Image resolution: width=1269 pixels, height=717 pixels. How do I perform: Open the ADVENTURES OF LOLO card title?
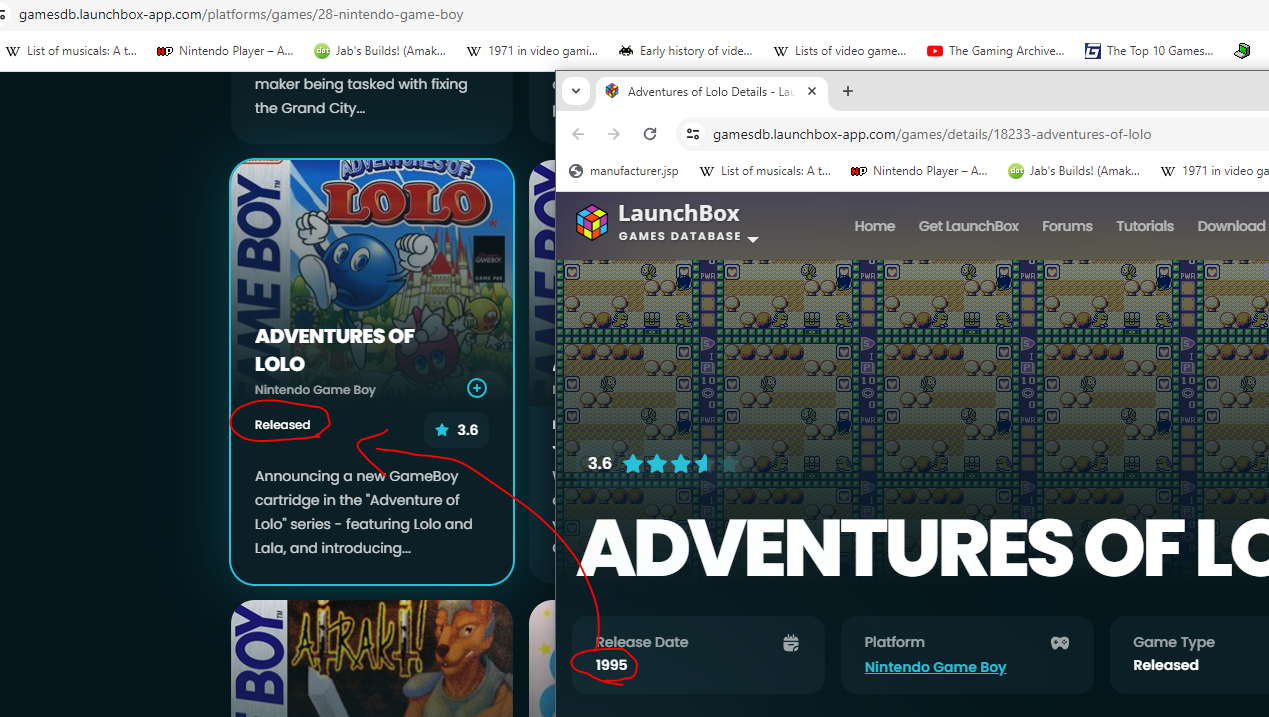(334, 350)
